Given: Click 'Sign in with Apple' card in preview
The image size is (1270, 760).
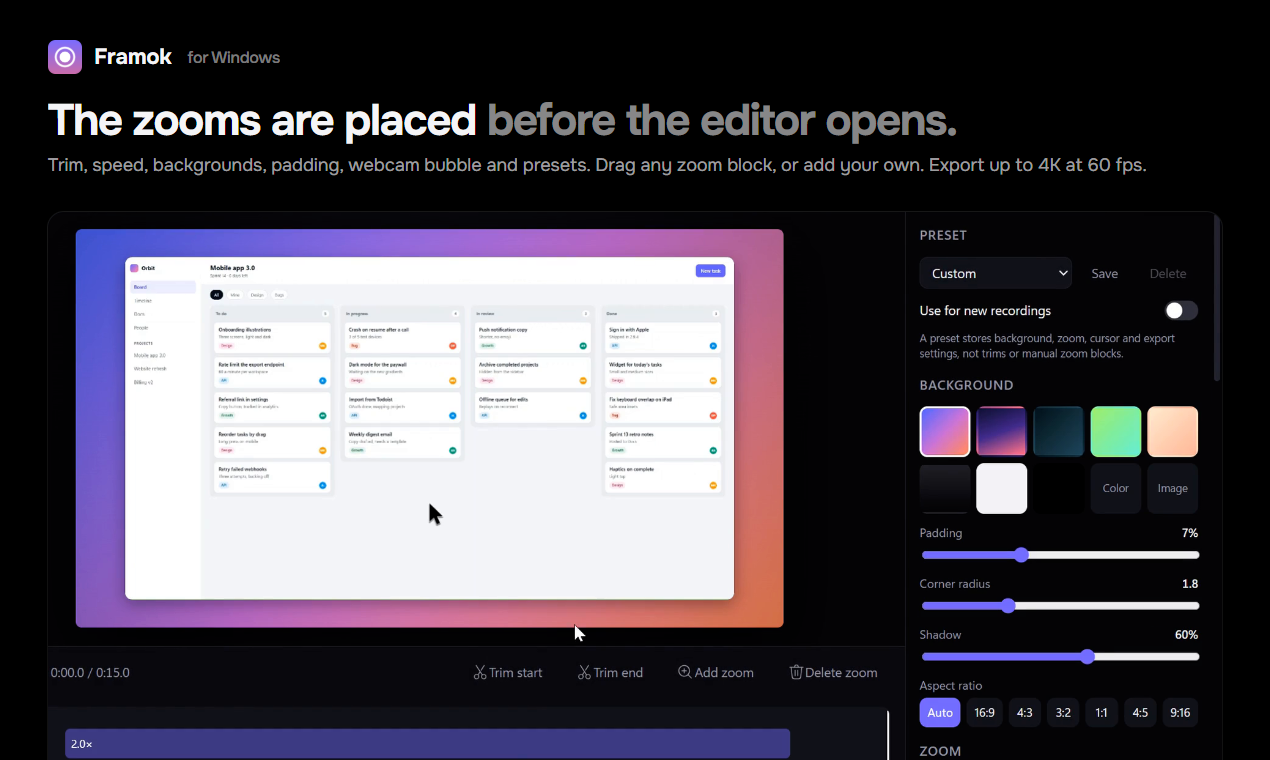Looking at the screenshot, I should (663, 336).
